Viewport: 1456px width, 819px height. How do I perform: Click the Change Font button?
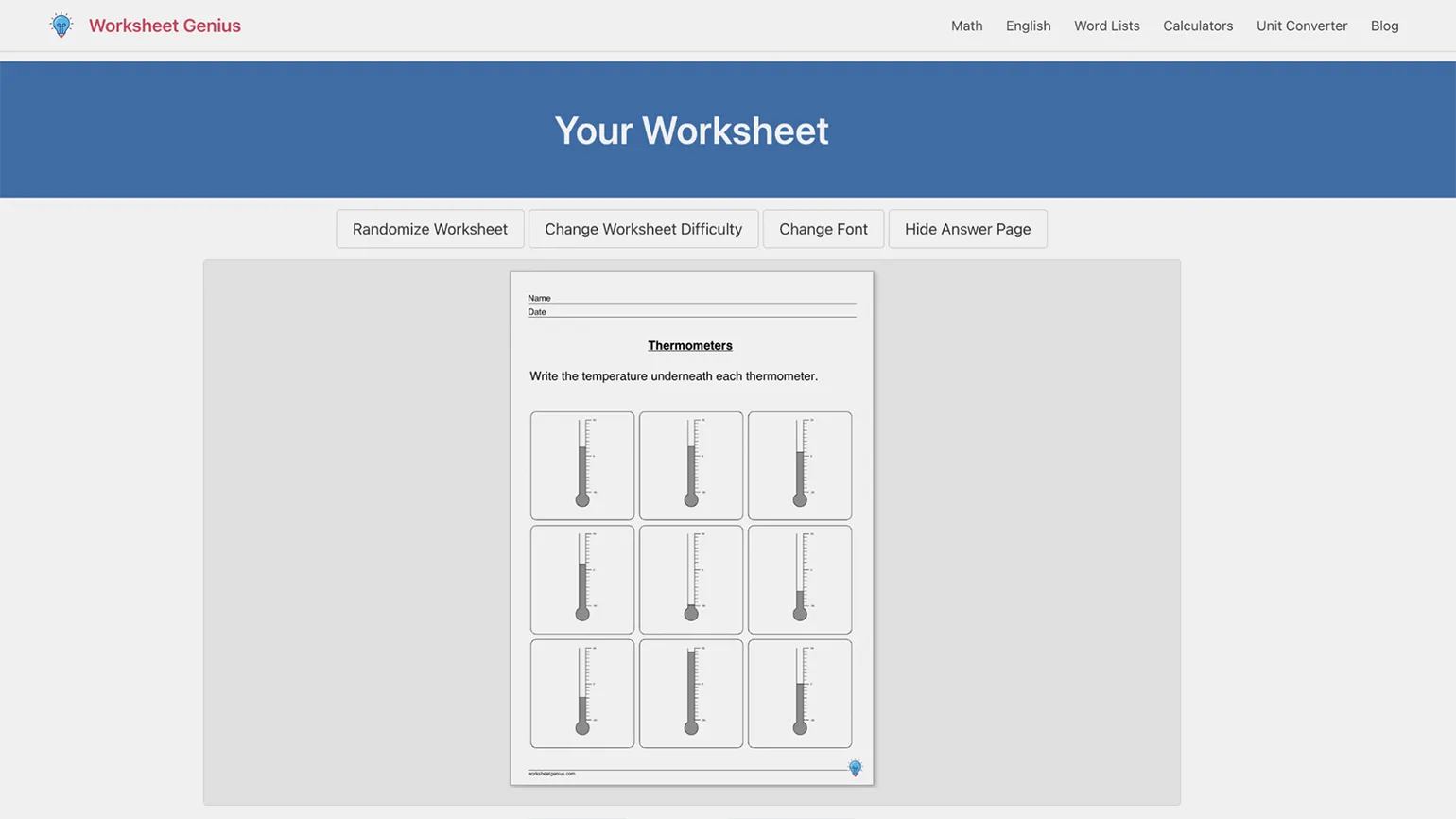[823, 229]
